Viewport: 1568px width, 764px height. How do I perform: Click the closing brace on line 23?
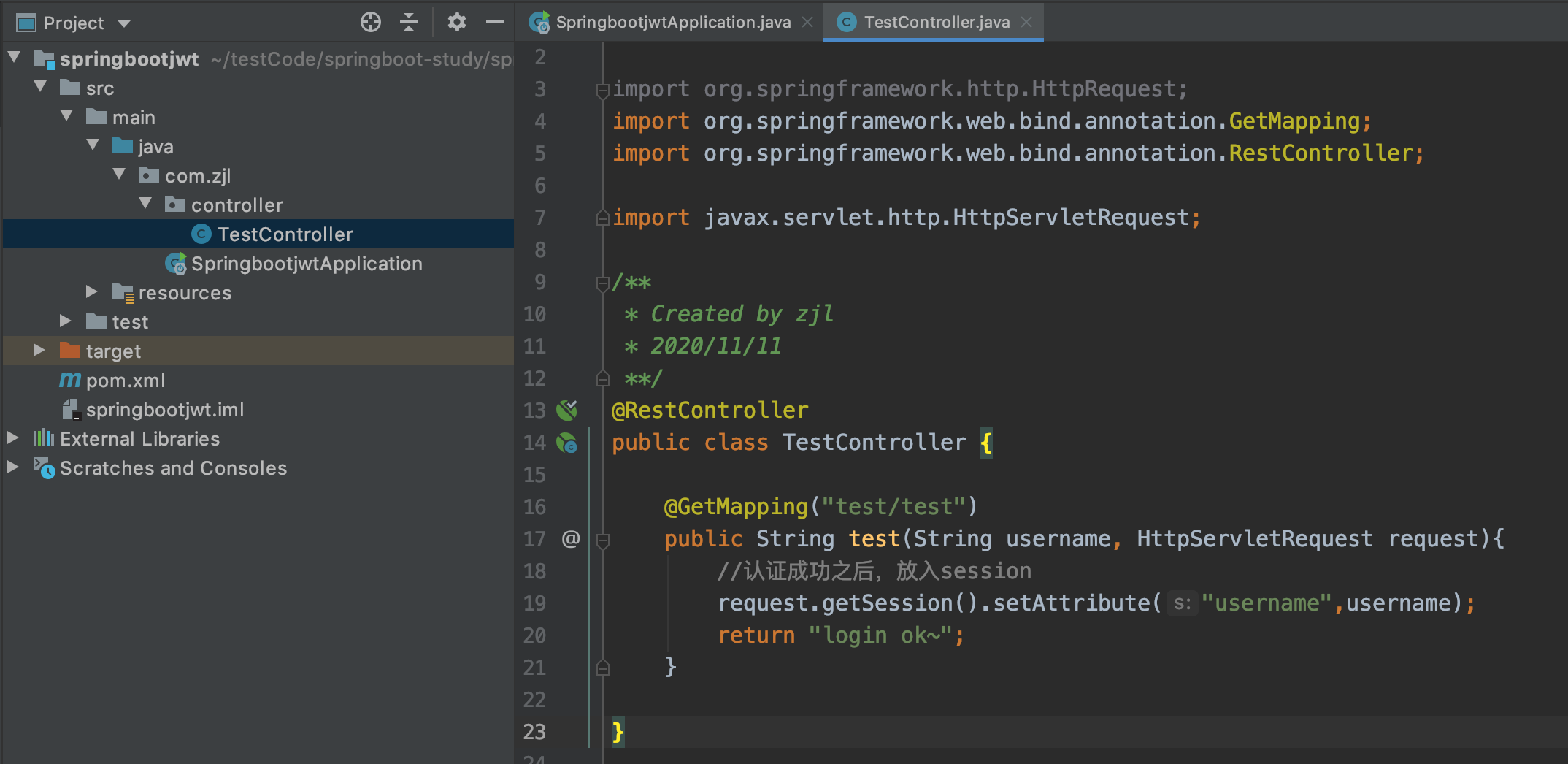click(618, 731)
